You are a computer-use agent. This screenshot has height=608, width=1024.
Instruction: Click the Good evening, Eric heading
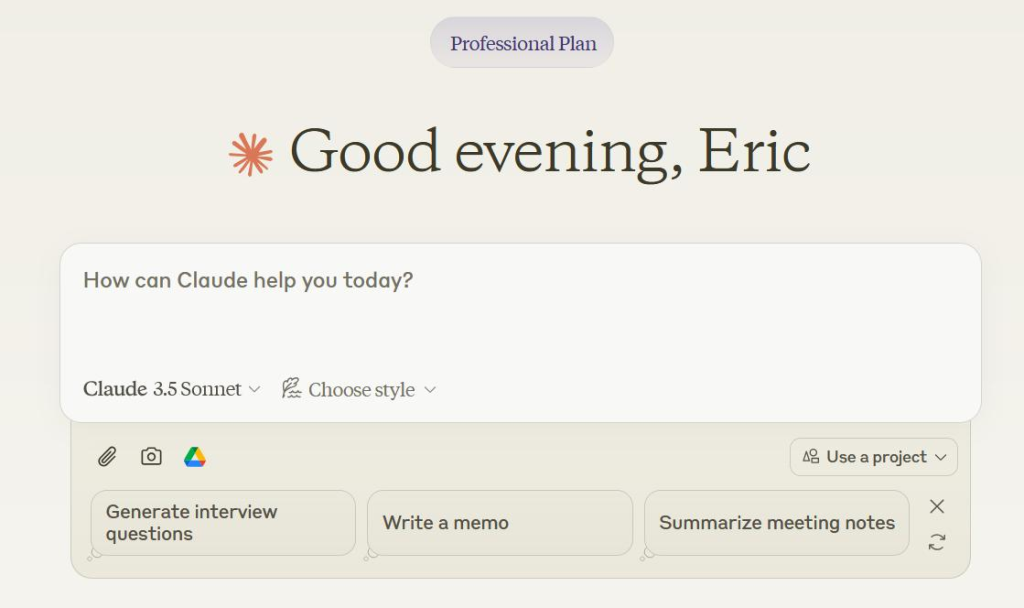click(550, 152)
